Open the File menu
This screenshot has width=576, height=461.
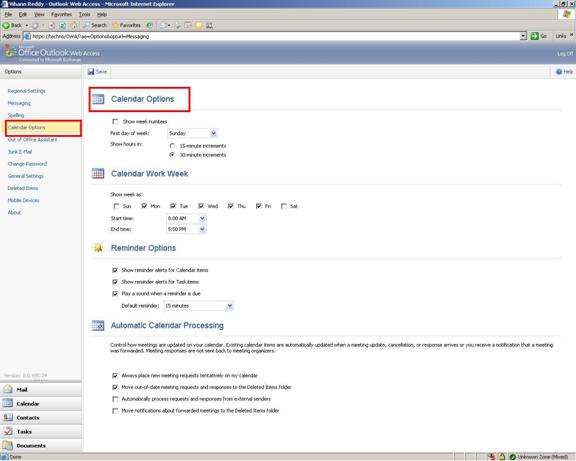8,14
